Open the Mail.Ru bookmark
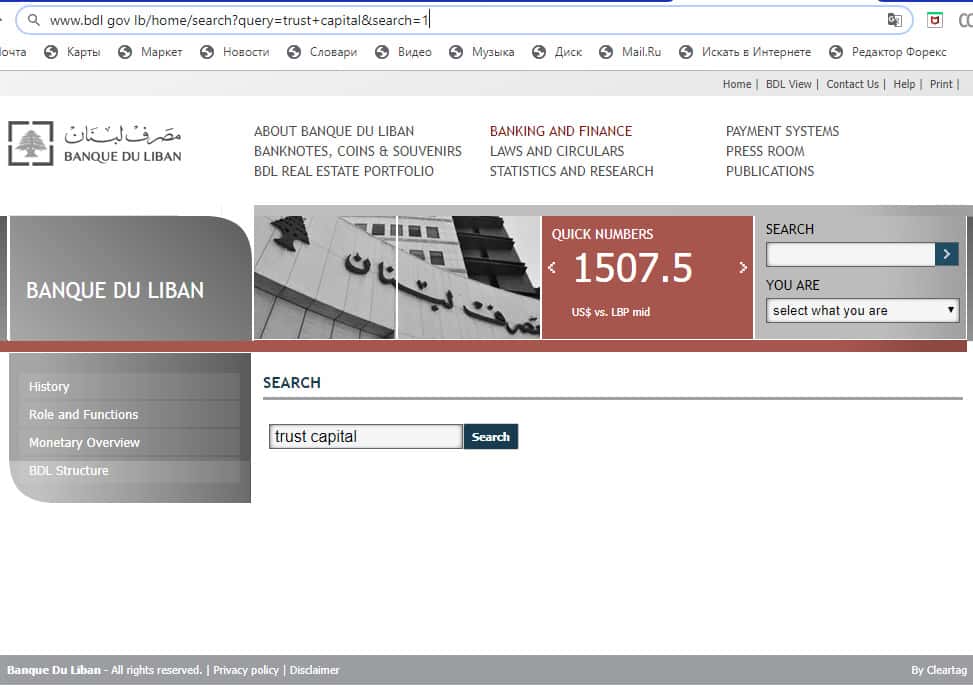The height and width of the screenshot is (693, 973). [x=630, y=52]
